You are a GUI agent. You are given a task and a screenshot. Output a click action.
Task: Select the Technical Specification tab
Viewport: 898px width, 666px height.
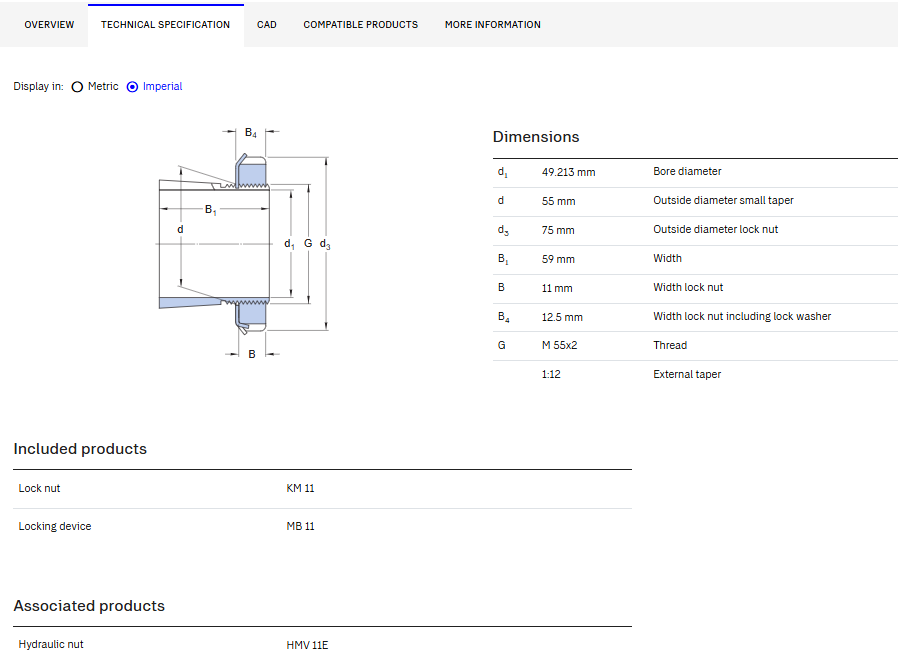tap(166, 25)
